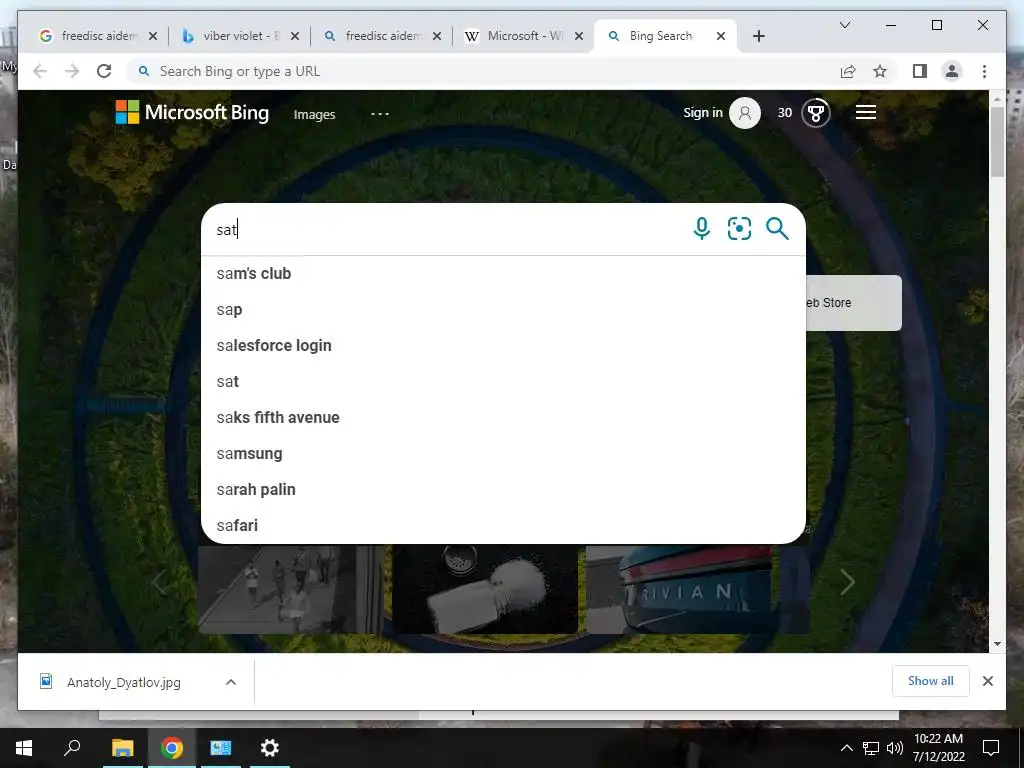Open tab search dropdown chevron
Viewport: 1024px width, 768px height.
pos(844,25)
